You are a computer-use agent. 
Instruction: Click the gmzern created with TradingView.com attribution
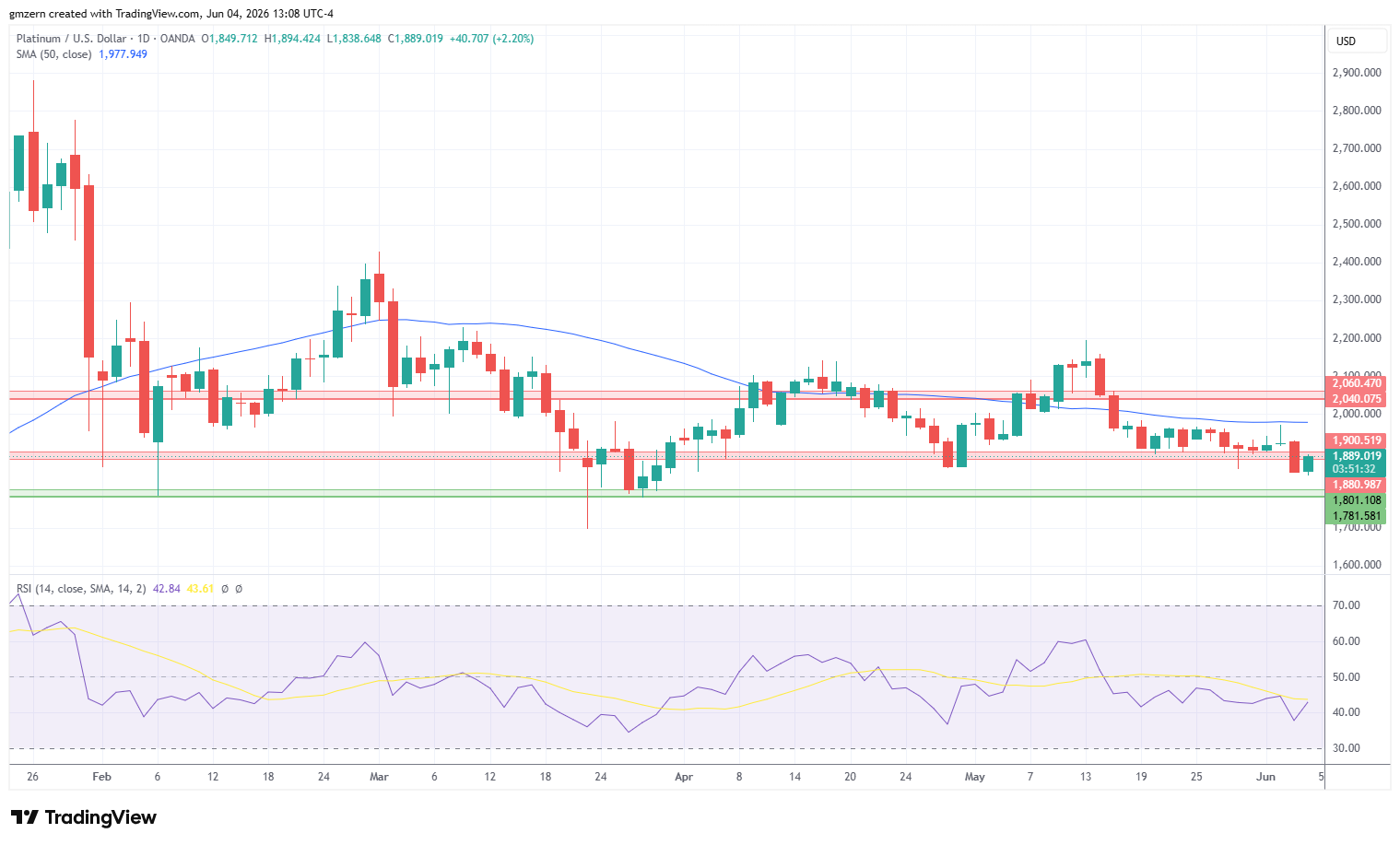pos(171,14)
